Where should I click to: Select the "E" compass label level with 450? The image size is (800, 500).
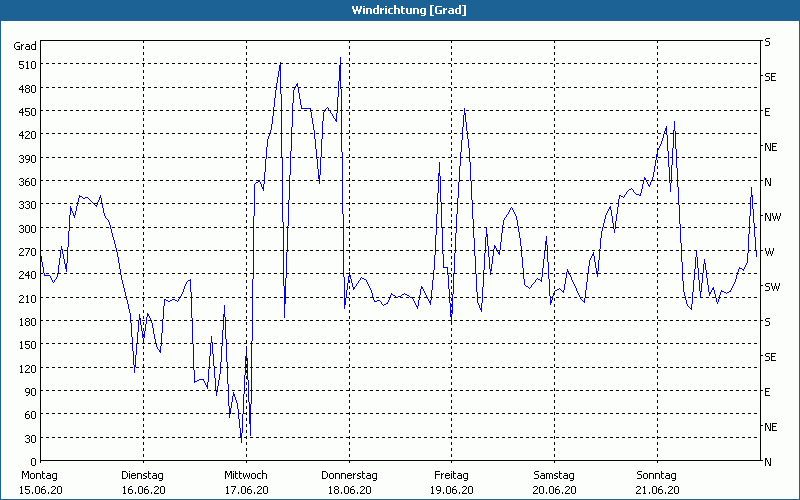767,112
